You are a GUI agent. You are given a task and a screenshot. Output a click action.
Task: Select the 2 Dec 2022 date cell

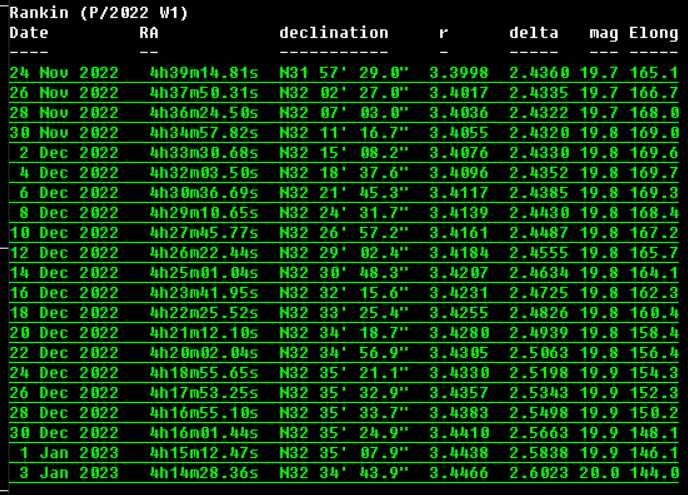coord(69,152)
